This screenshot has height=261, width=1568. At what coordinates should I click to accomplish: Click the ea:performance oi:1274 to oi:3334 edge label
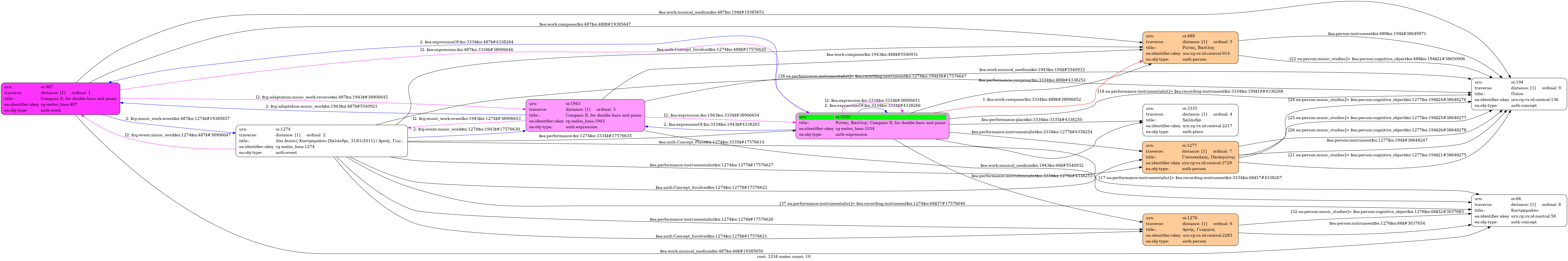tap(585, 136)
